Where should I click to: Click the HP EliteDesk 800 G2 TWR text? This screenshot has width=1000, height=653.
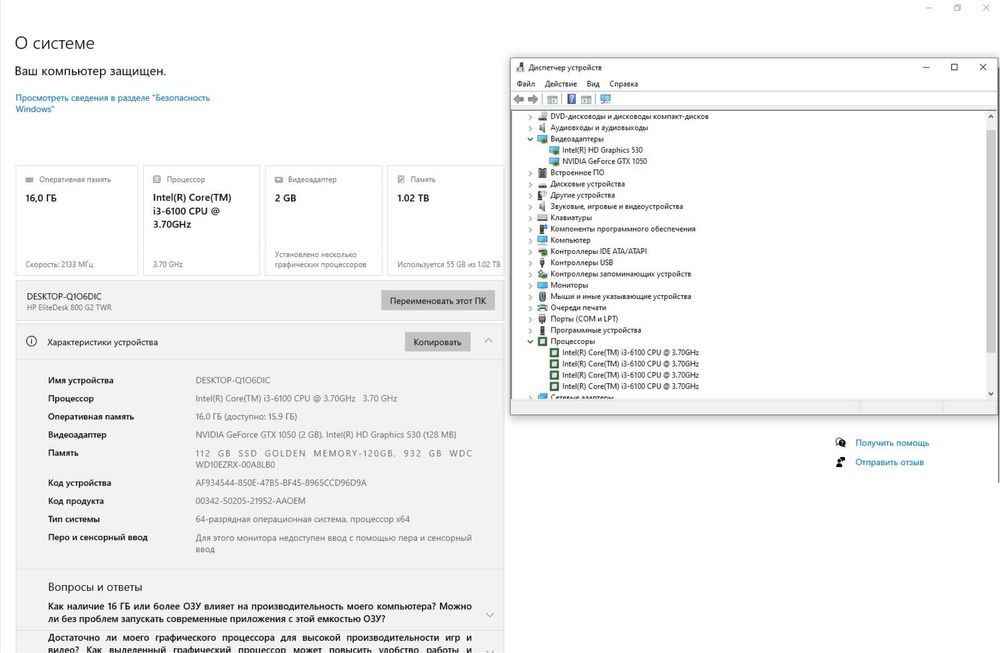coord(69,307)
